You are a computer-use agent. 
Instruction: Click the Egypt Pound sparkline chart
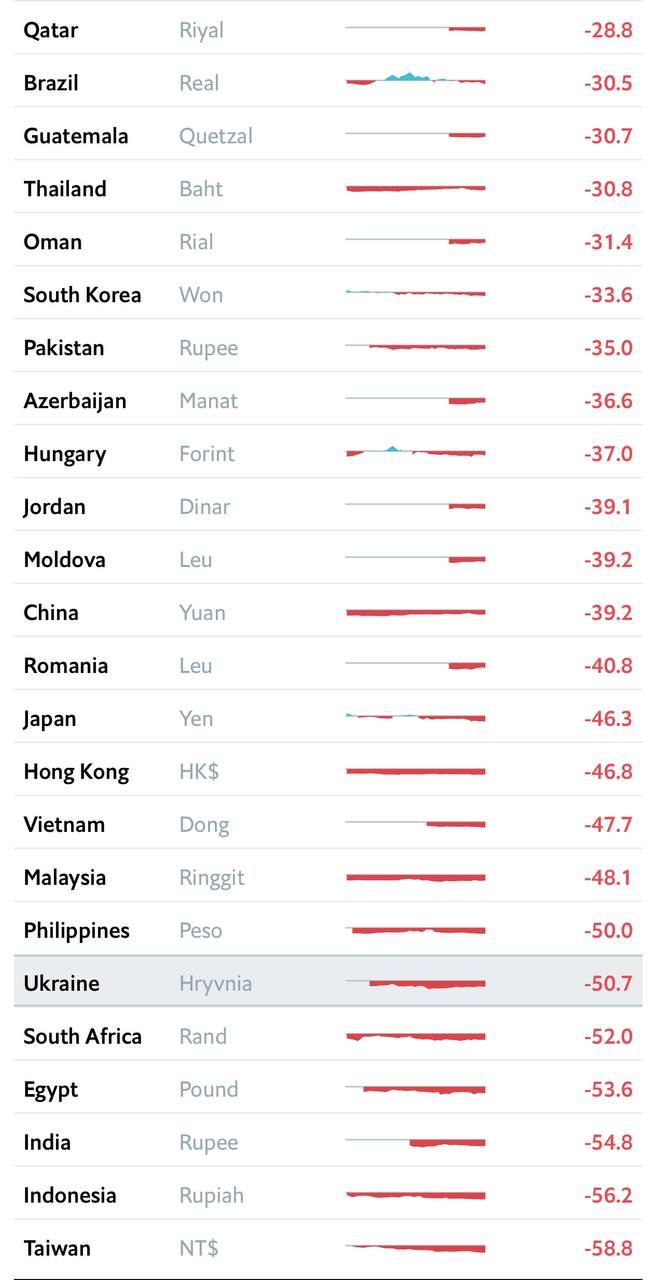click(x=415, y=1088)
